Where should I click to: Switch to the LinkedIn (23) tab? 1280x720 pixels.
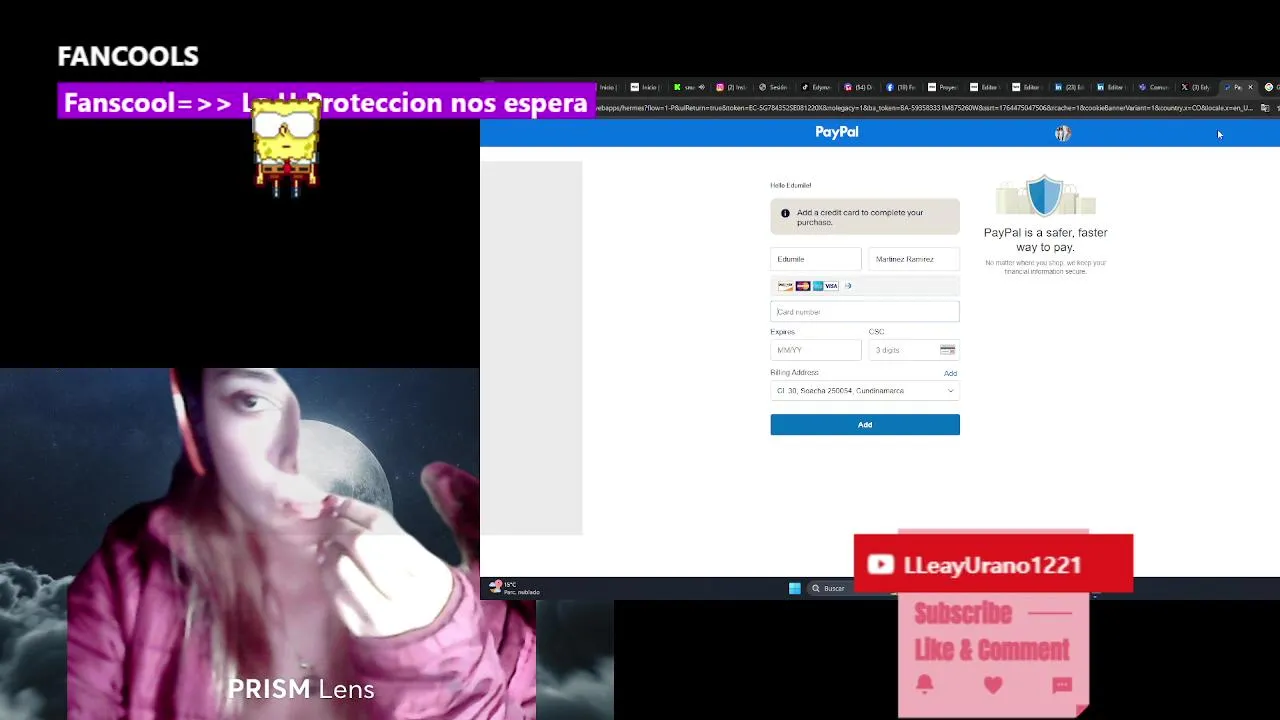(x=1072, y=87)
